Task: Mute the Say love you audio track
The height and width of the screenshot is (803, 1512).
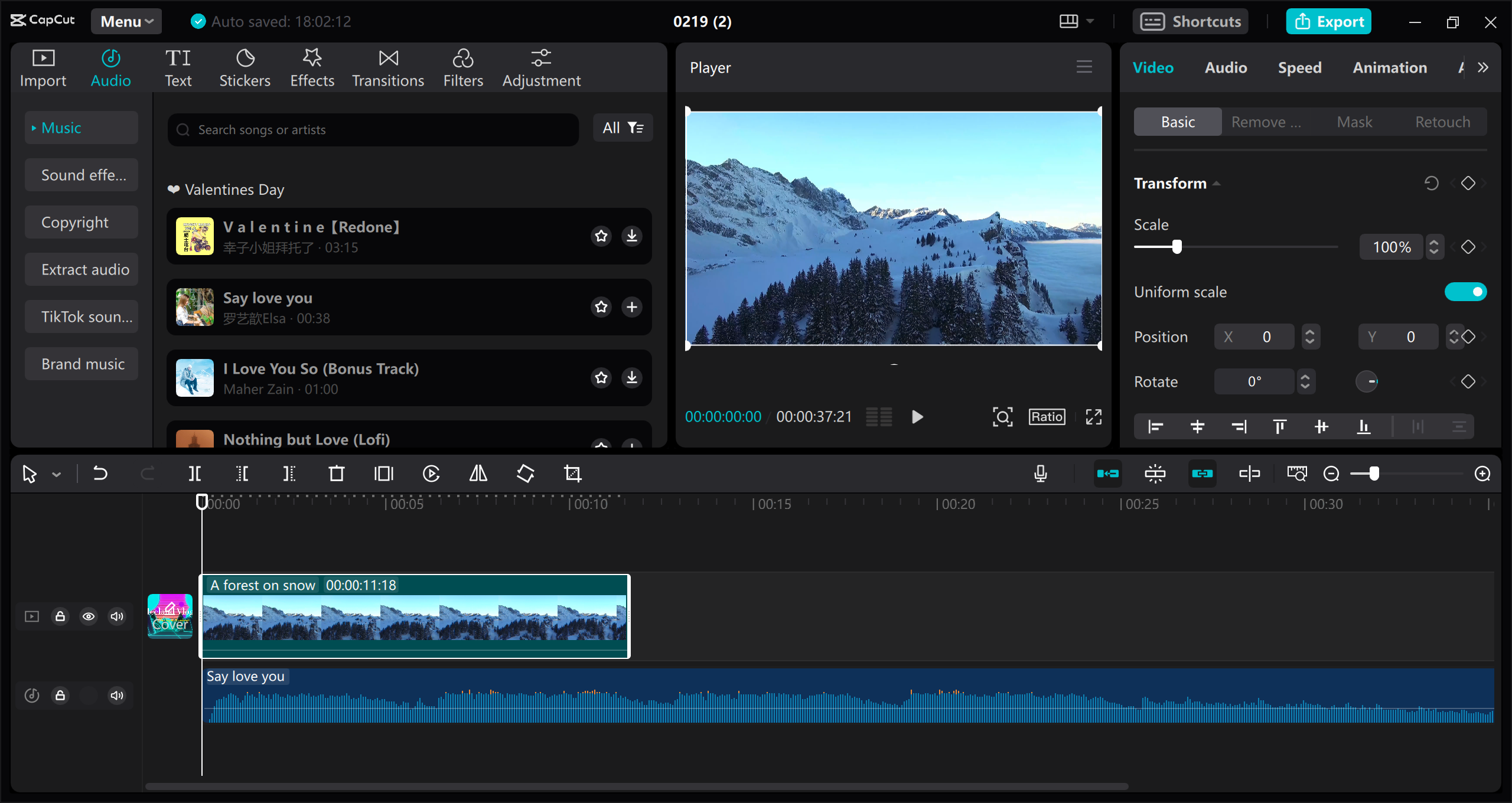Action: (116, 695)
